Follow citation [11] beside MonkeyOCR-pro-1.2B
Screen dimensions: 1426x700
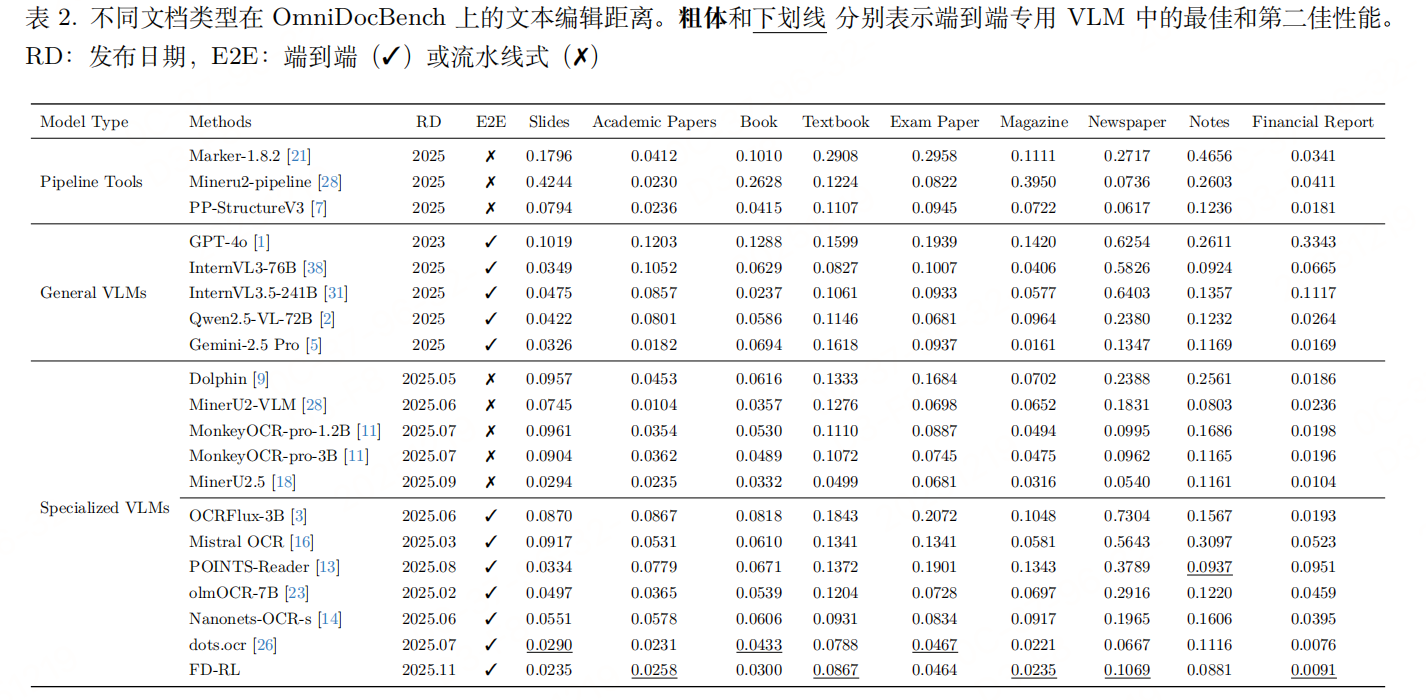pos(368,431)
